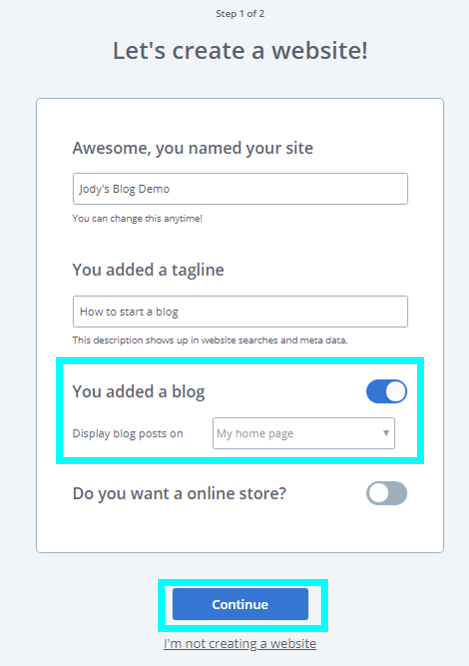Viewport: 469px width, 666px height.
Task: Click the "You added a tagline" heading
Action: click(x=148, y=270)
